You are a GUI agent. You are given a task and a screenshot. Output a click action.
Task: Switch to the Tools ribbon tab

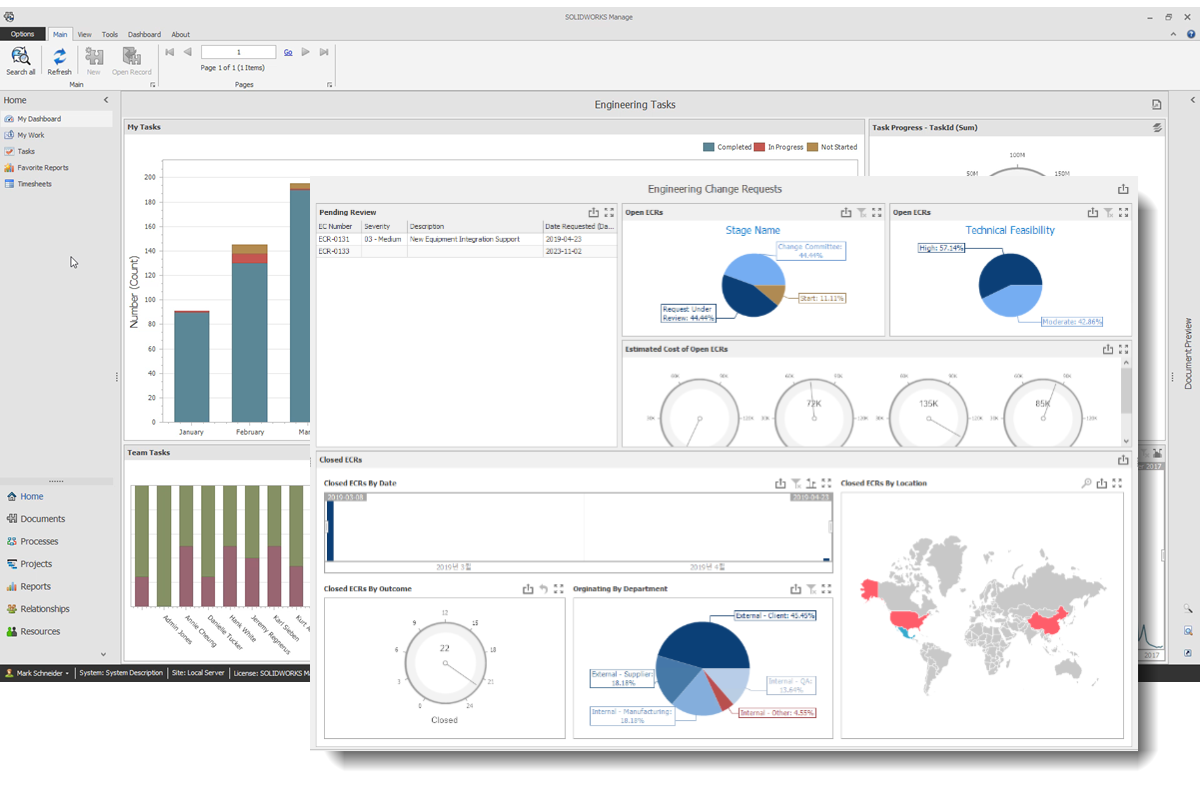[110, 34]
